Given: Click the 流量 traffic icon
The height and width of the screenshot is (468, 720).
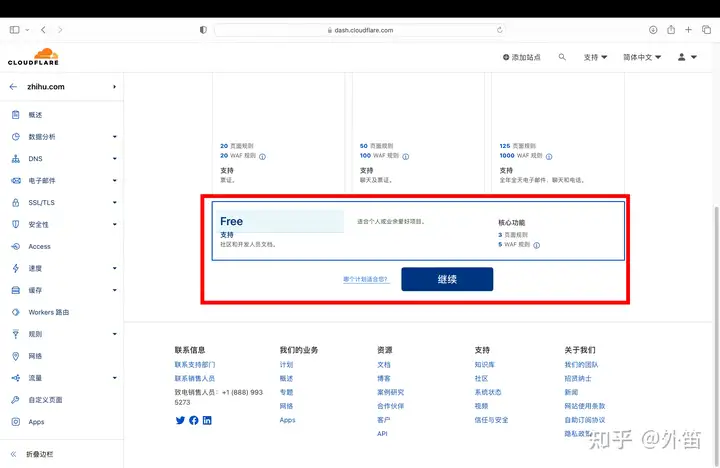Looking at the screenshot, I should coord(16,378).
